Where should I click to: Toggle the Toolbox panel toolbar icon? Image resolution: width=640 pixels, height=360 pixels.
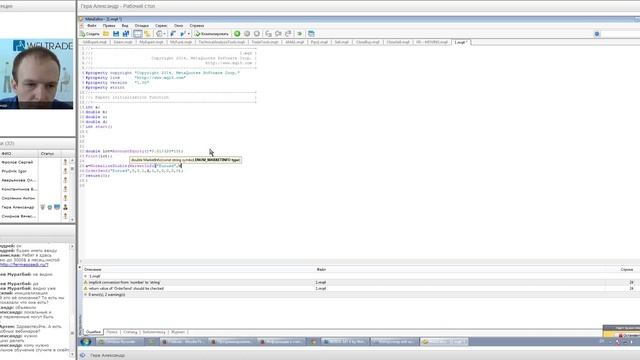pos(147,34)
